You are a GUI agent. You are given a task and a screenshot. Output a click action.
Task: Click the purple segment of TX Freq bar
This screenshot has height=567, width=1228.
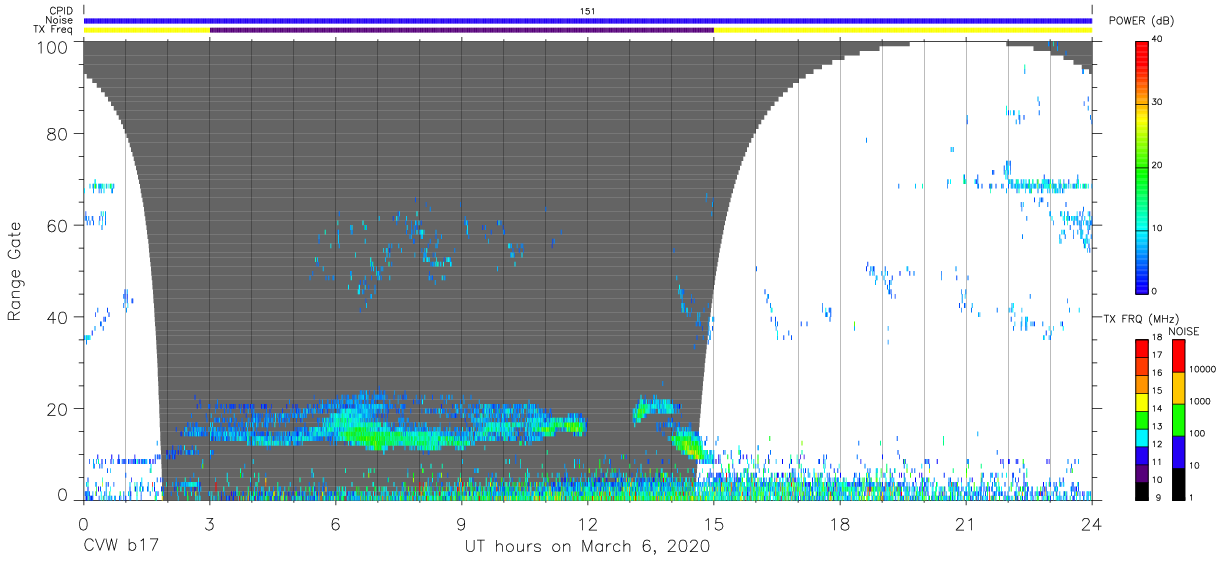(462, 30)
